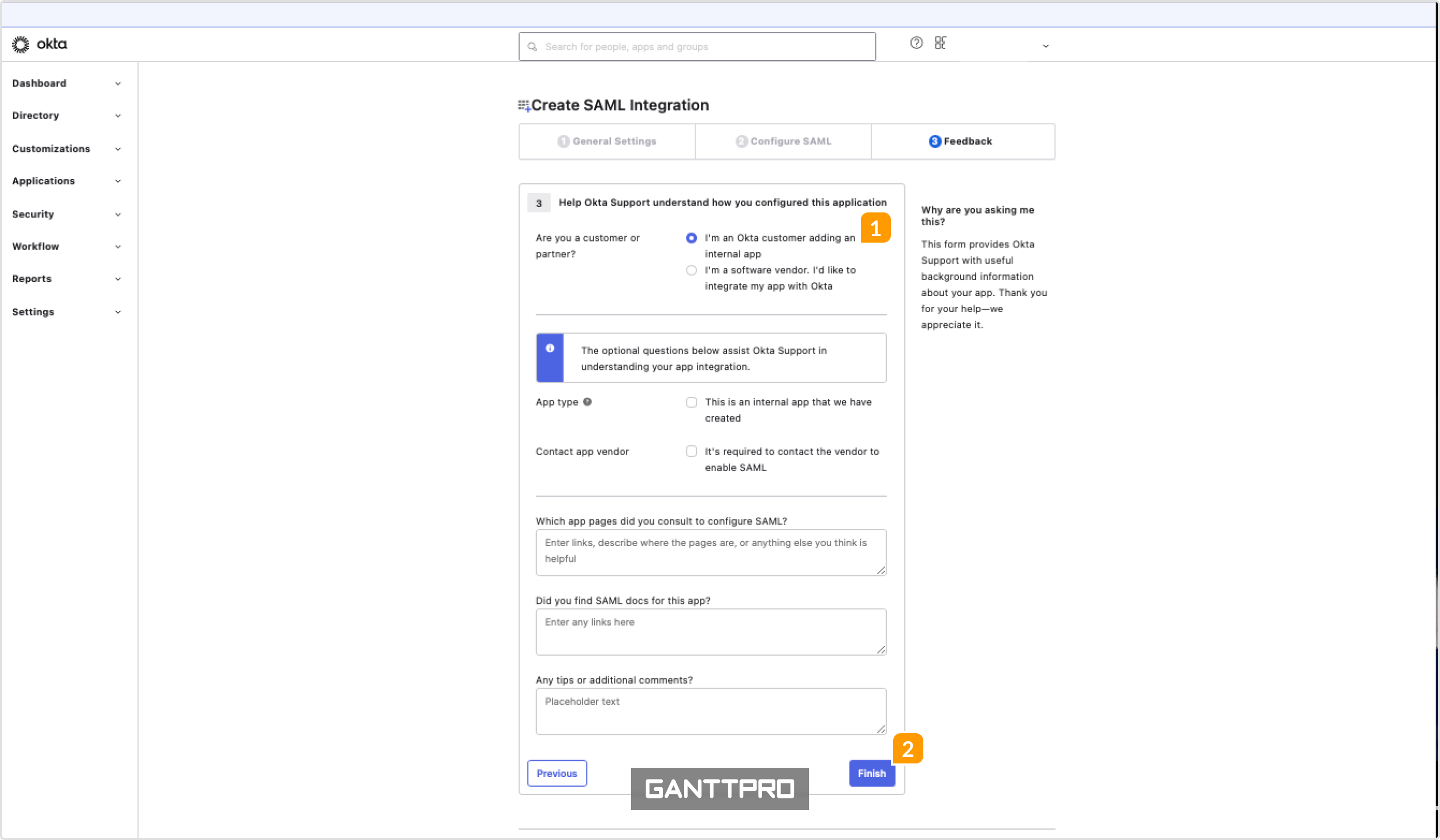Click the Create SAML Integration app icon
Screen dimensions: 1440x840
coord(524,106)
